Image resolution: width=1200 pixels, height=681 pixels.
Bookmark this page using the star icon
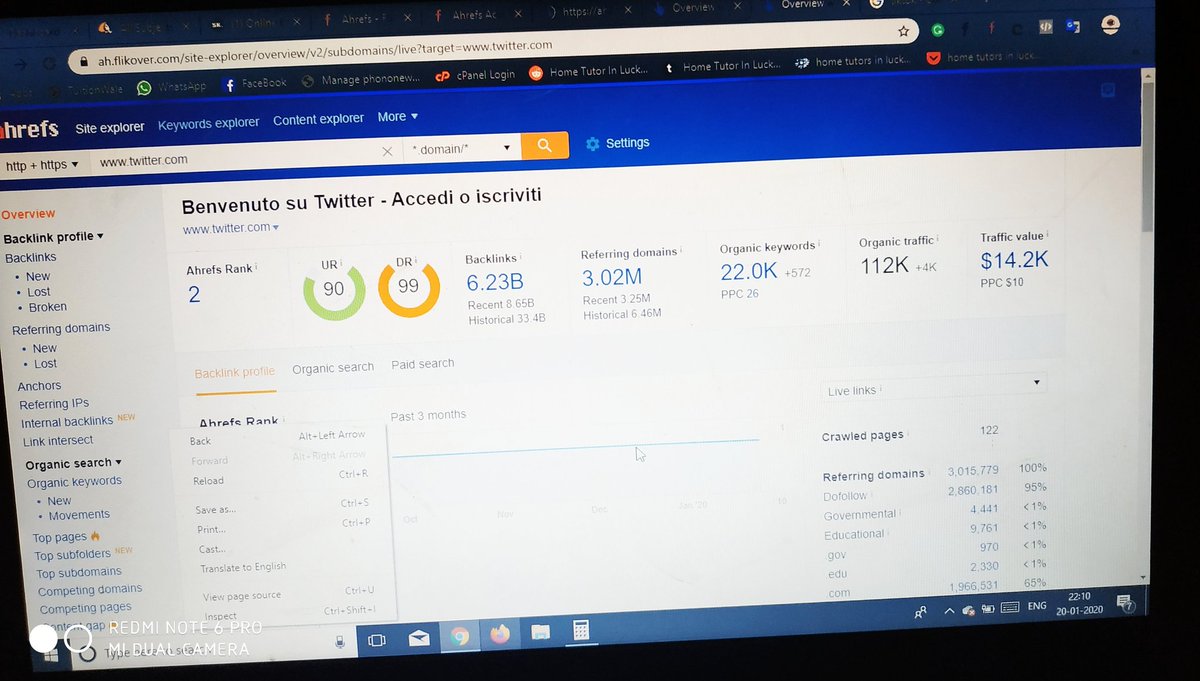click(x=903, y=31)
